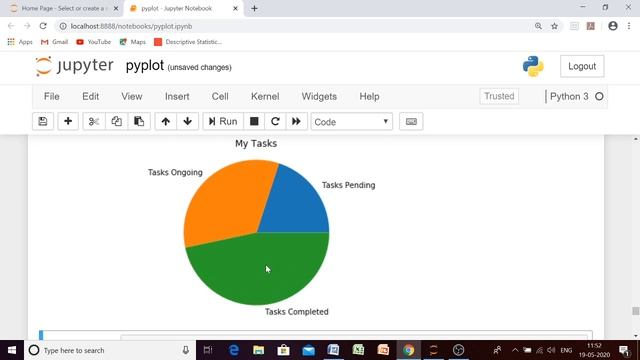Click the Type here to search box

point(110,350)
